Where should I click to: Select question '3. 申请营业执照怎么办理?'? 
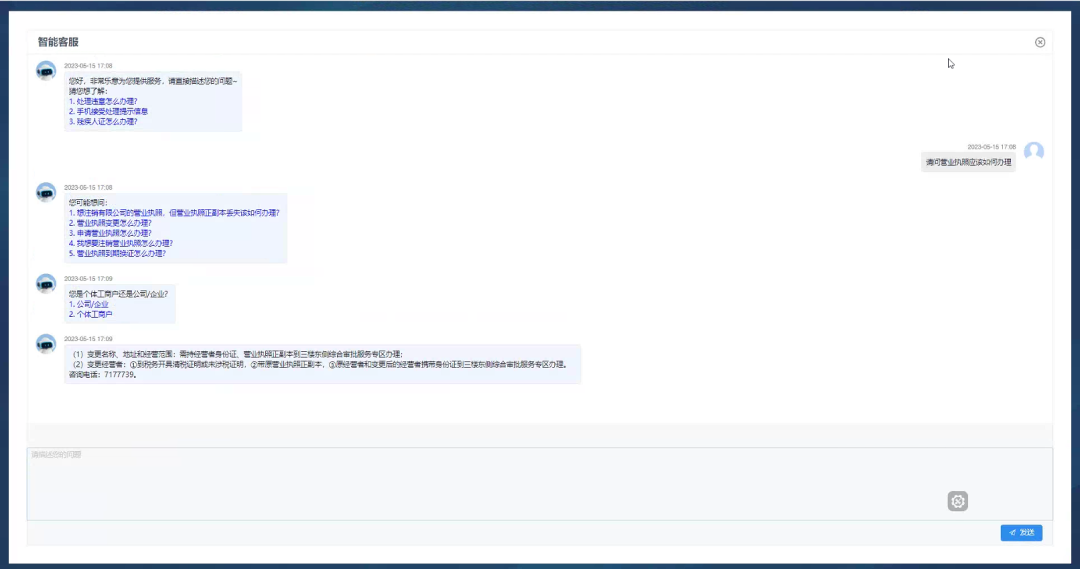point(110,233)
